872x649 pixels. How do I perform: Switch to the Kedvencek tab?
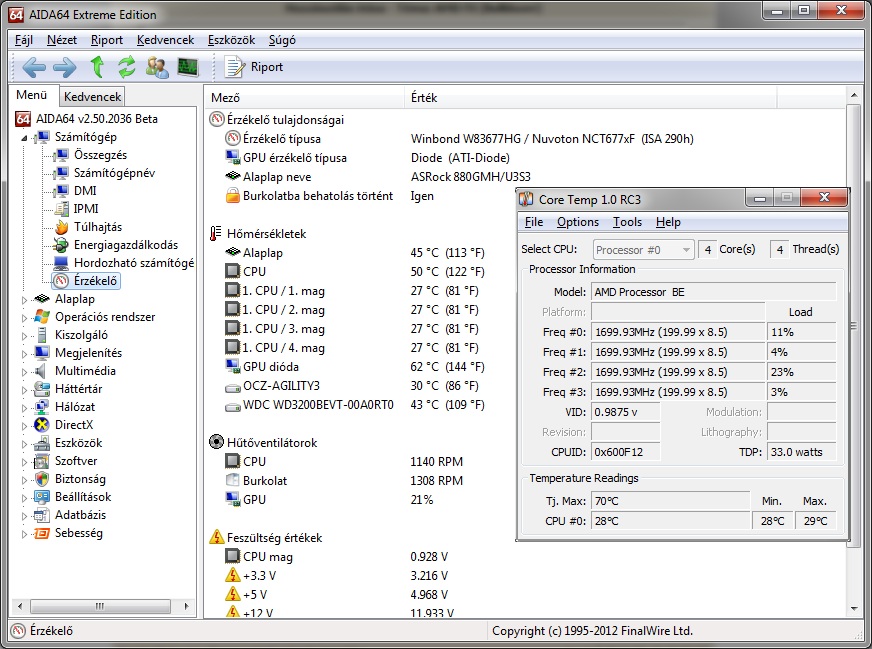(x=92, y=97)
